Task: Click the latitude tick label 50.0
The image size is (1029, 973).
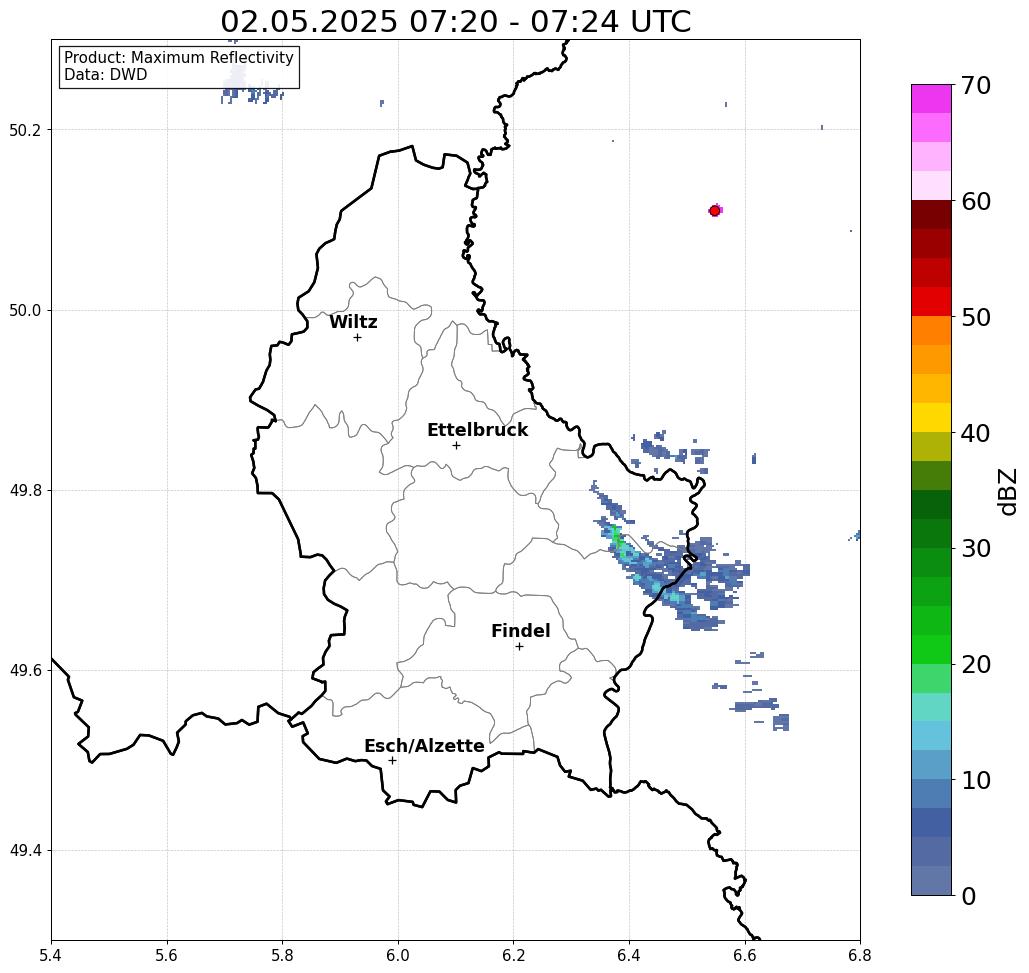Action: (x=25, y=310)
